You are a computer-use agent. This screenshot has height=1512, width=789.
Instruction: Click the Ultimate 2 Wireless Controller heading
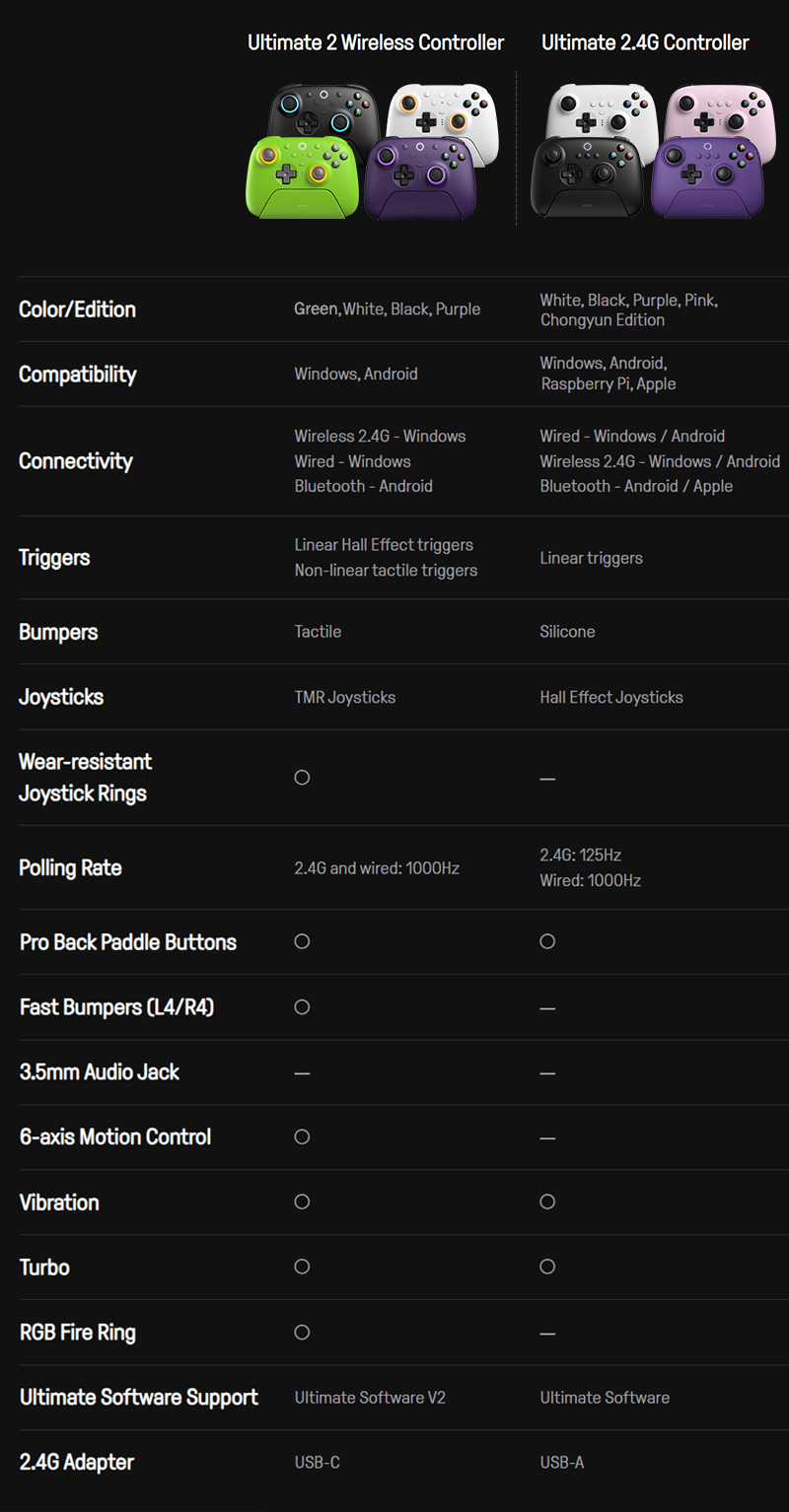click(x=376, y=42)
